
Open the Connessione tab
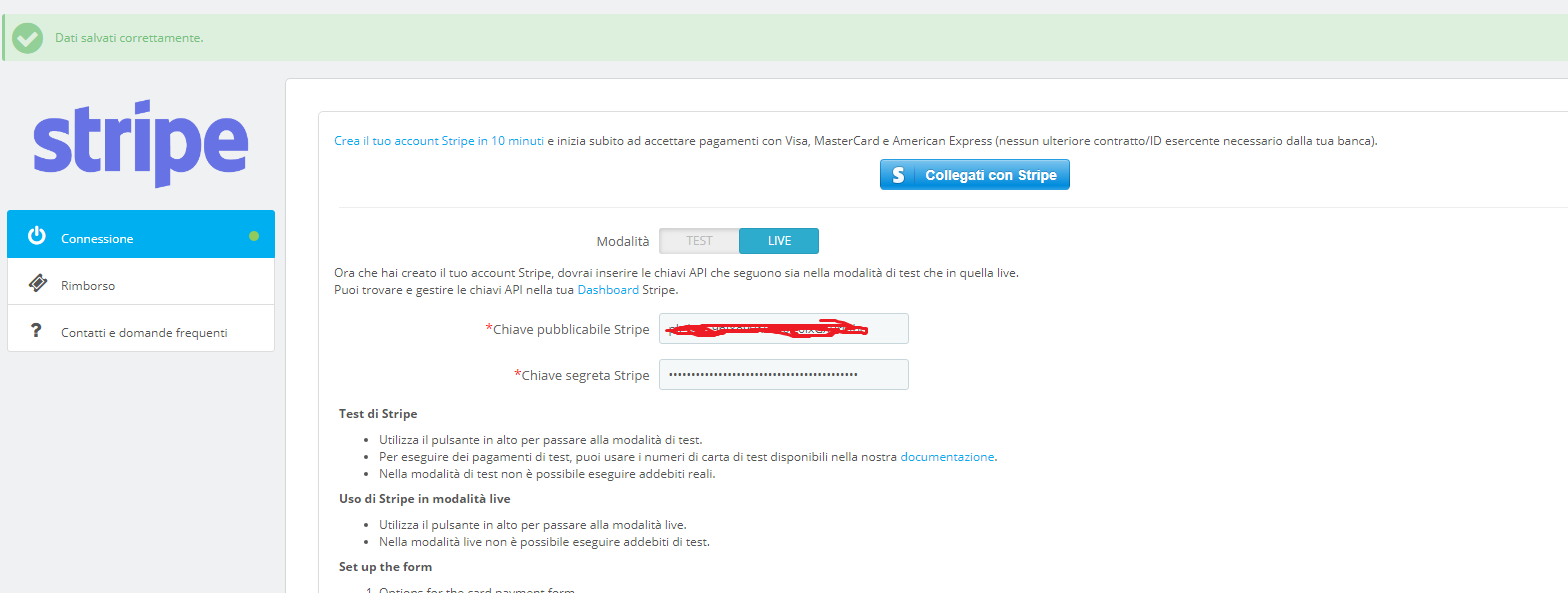pos(141,234)
